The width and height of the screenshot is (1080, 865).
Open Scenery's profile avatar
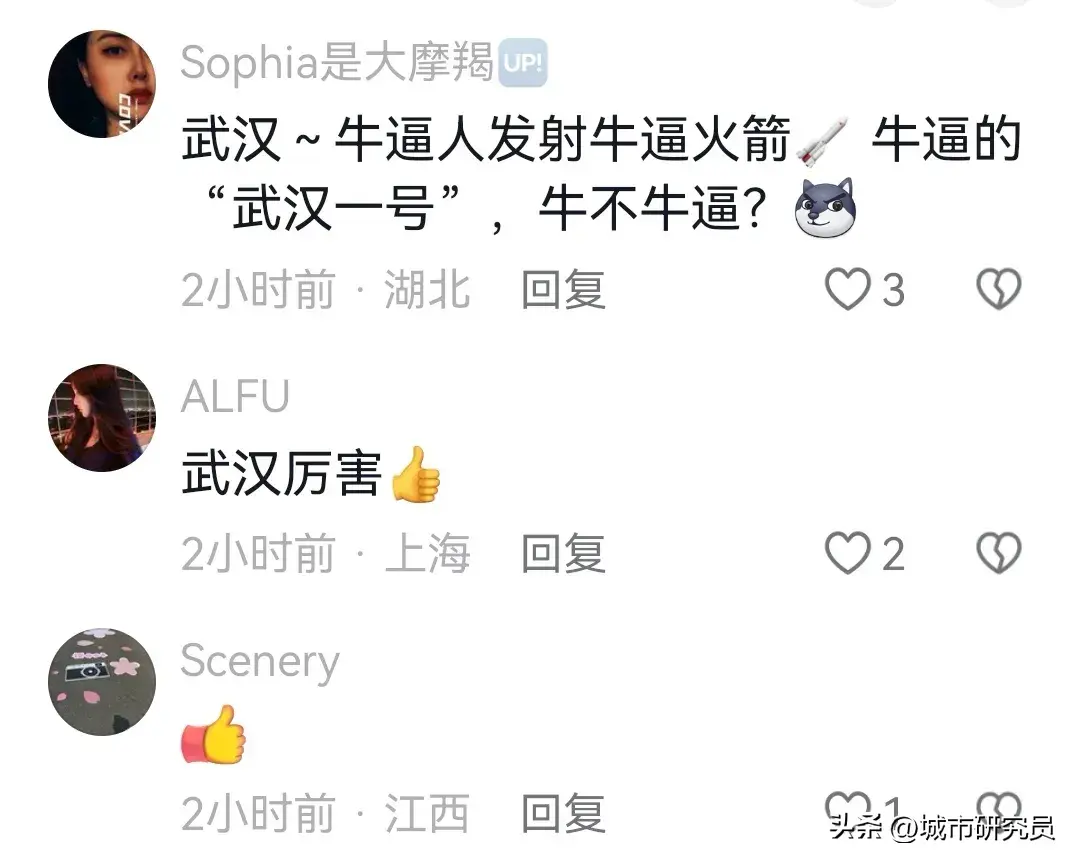pos(102,682)
